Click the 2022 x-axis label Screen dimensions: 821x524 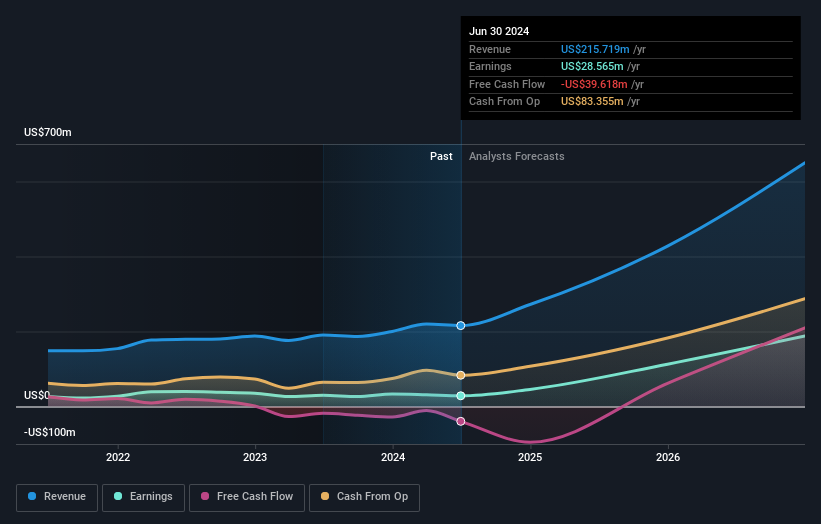click(118, 457)
